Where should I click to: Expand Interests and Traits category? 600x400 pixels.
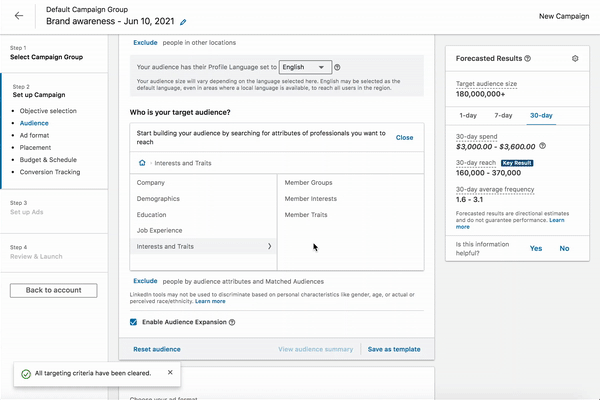click(202, 245)
